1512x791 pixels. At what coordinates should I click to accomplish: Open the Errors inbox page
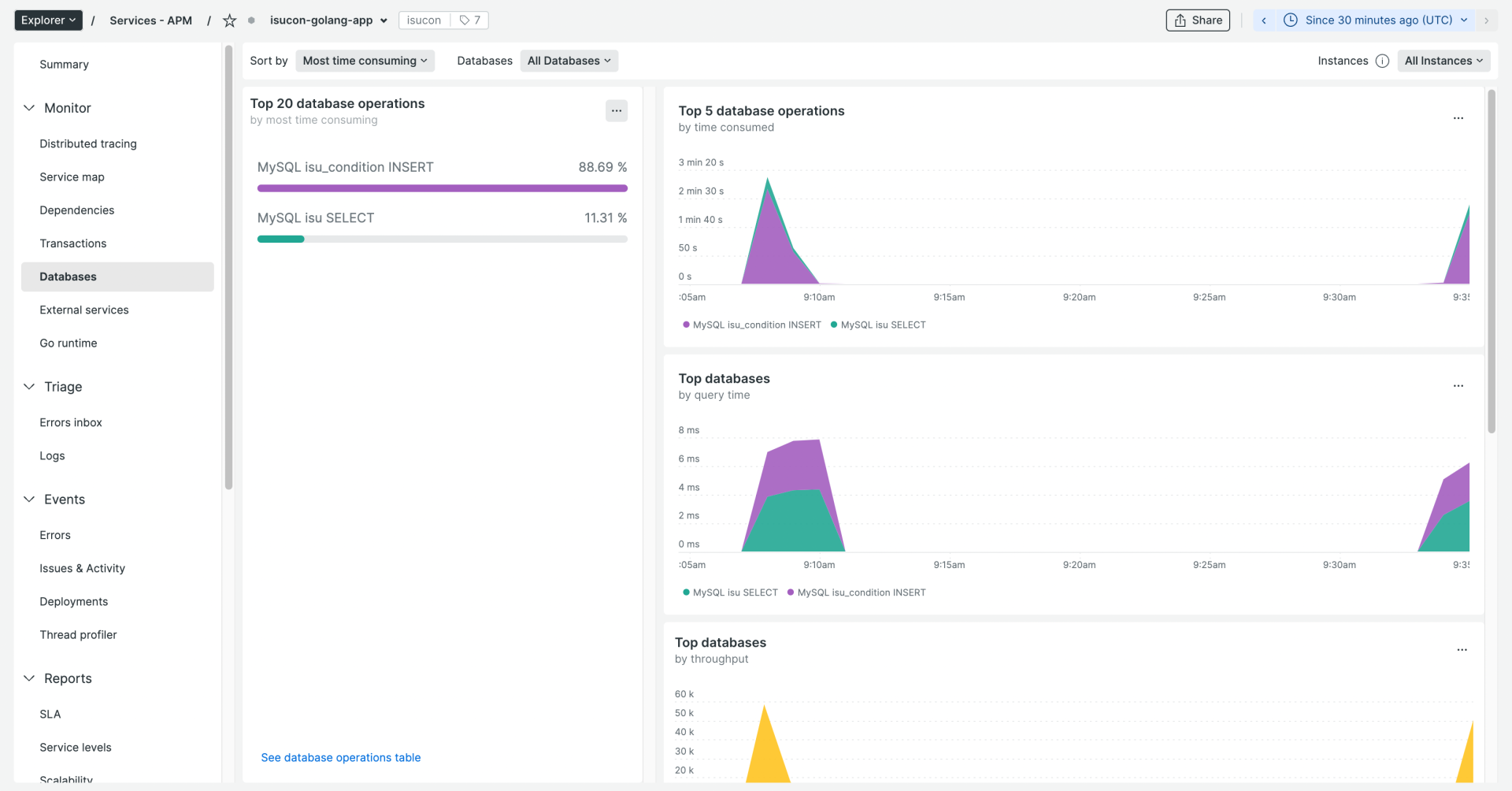(x=70, y=422)
